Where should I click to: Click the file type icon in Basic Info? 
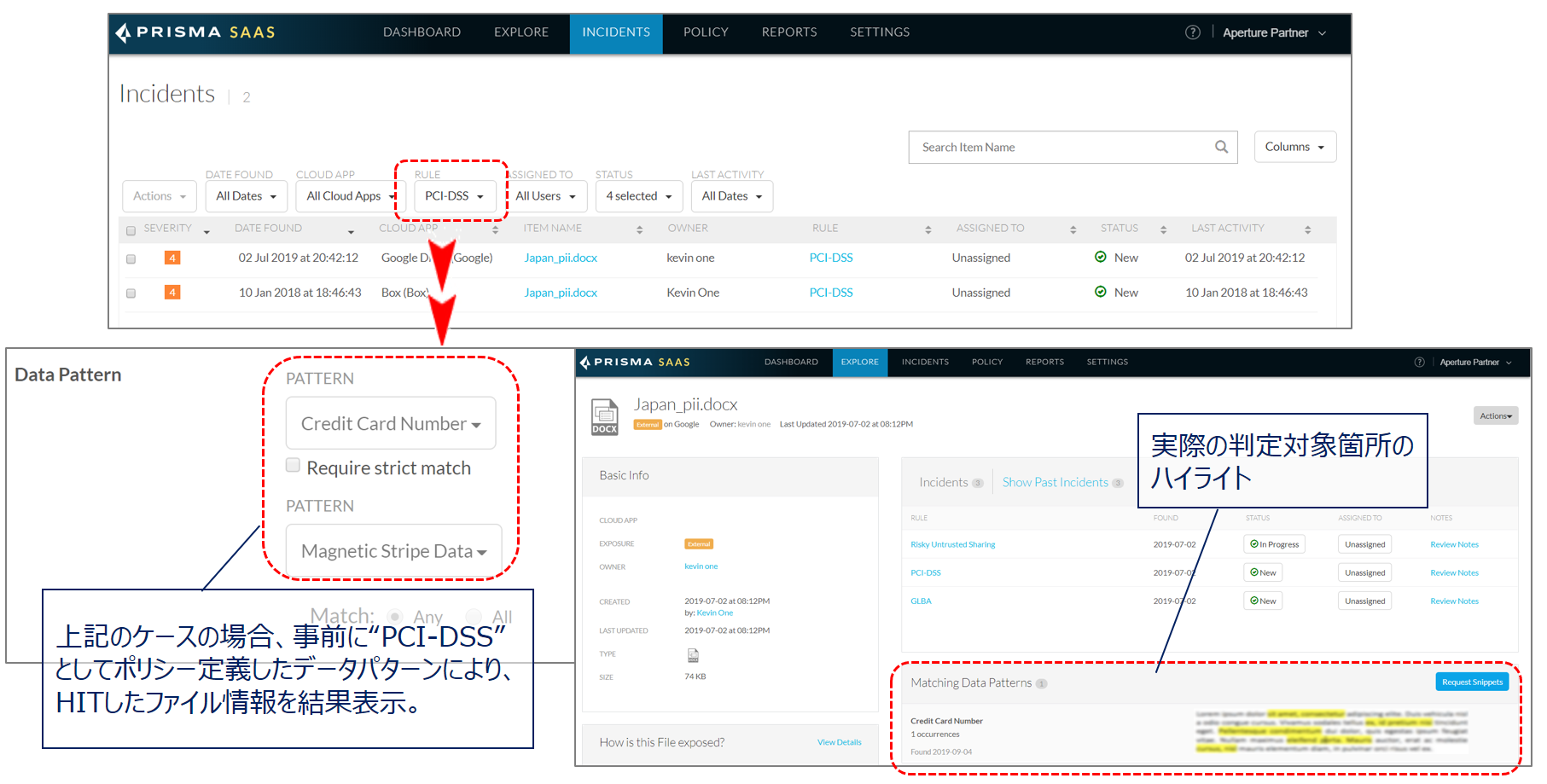693,655
